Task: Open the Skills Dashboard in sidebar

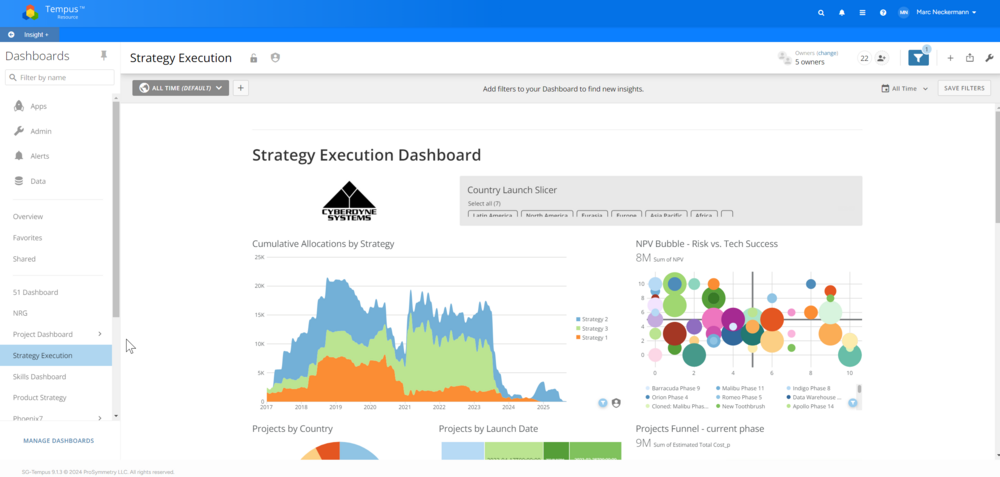Action: [x=40, y=377]
